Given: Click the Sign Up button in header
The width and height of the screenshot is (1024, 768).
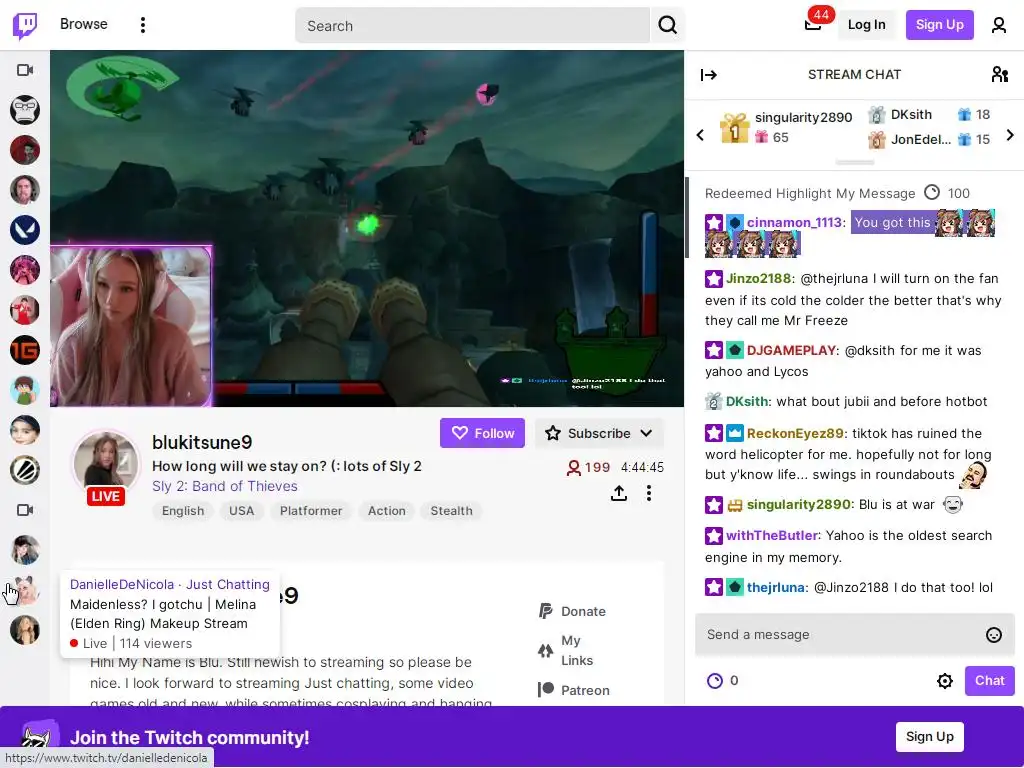Looking at the screenshot, I should coord(939,25).
